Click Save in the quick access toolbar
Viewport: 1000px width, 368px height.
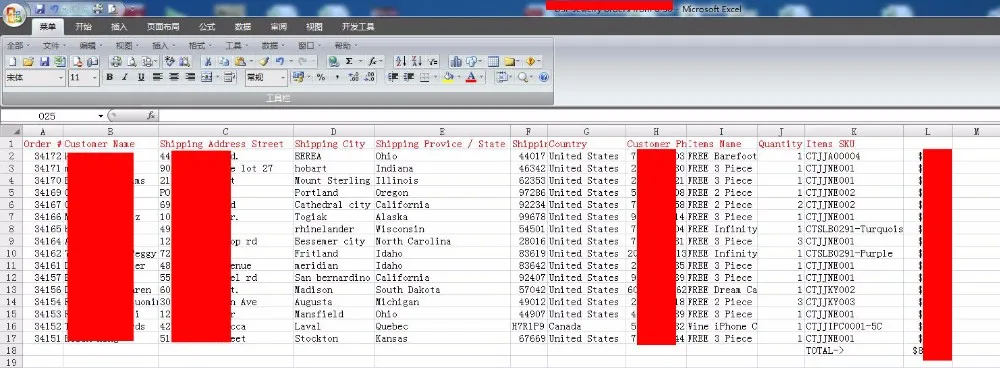tap(40, 9)
